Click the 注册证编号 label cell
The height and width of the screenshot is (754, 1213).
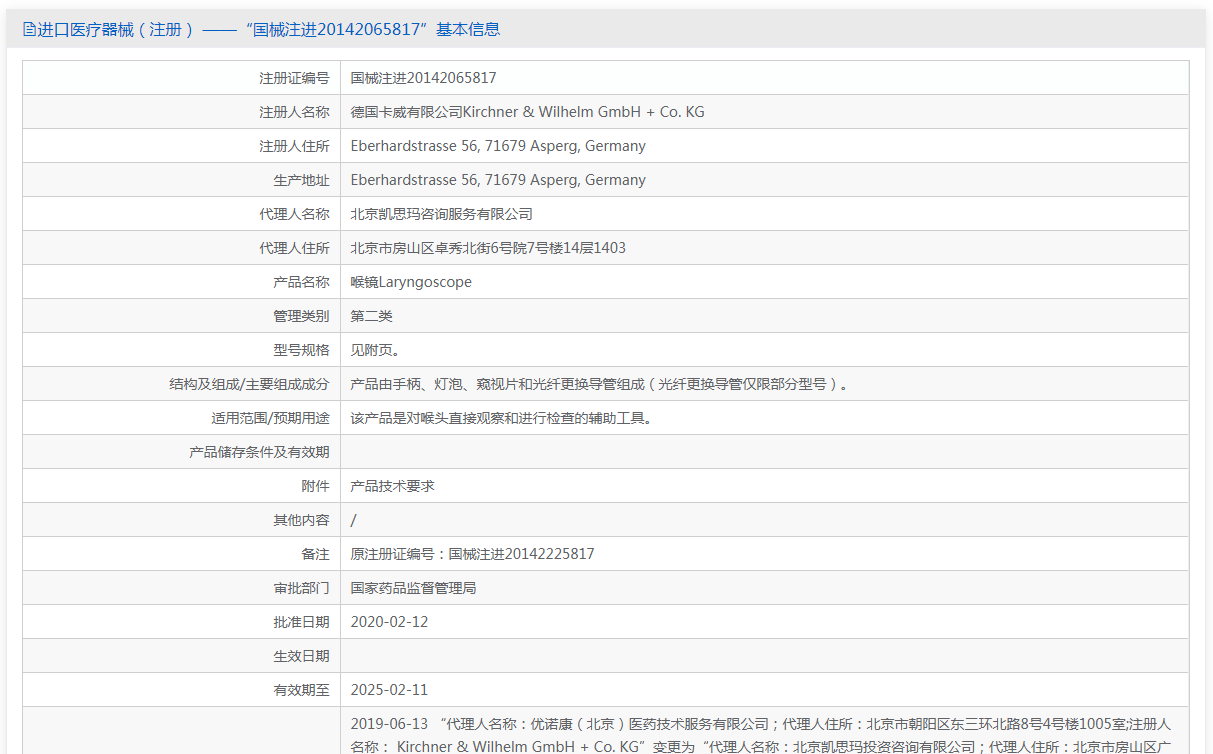pos(182,78)
